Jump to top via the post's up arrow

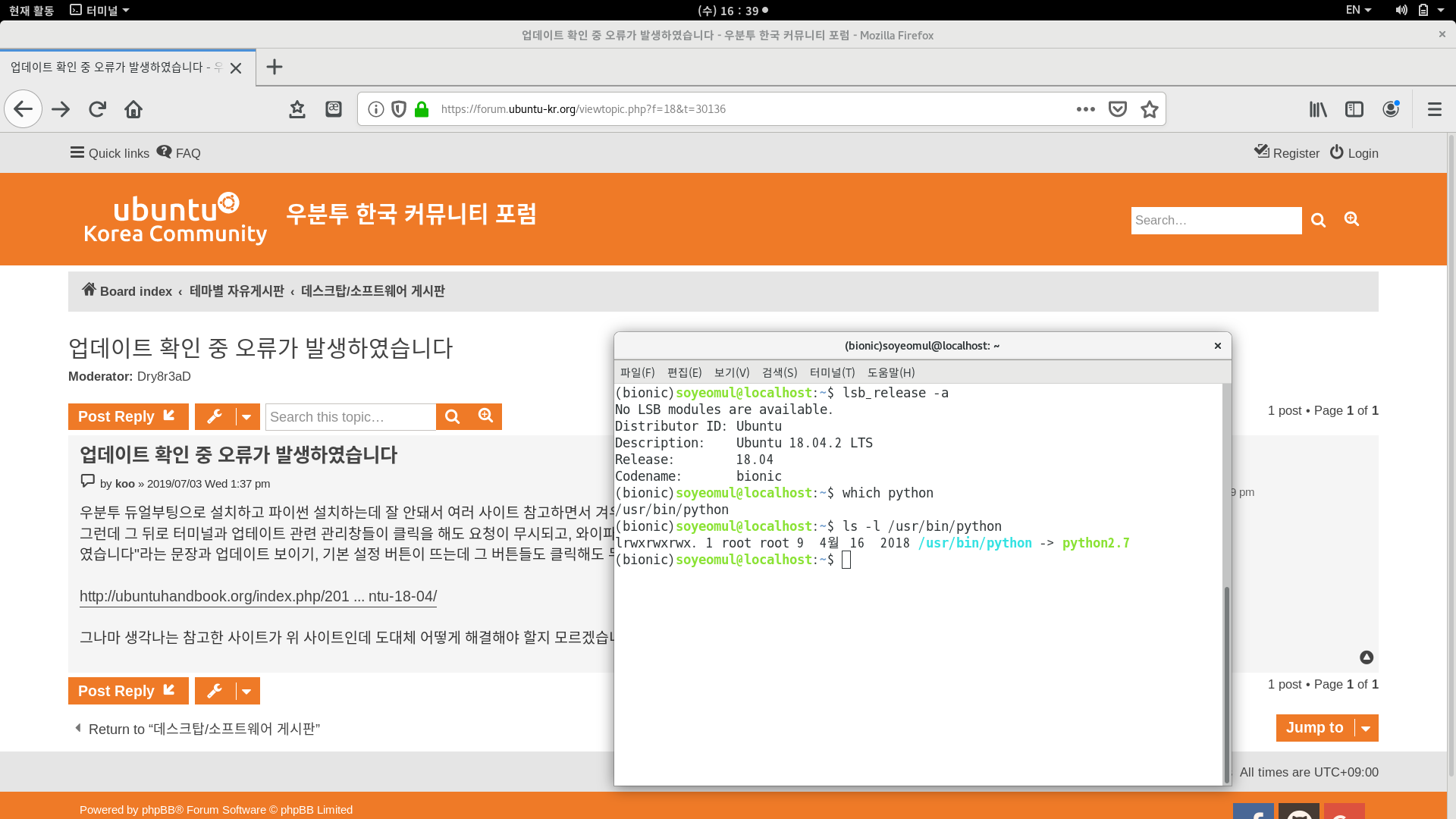pyautogui.click(x=1367, y=657)
